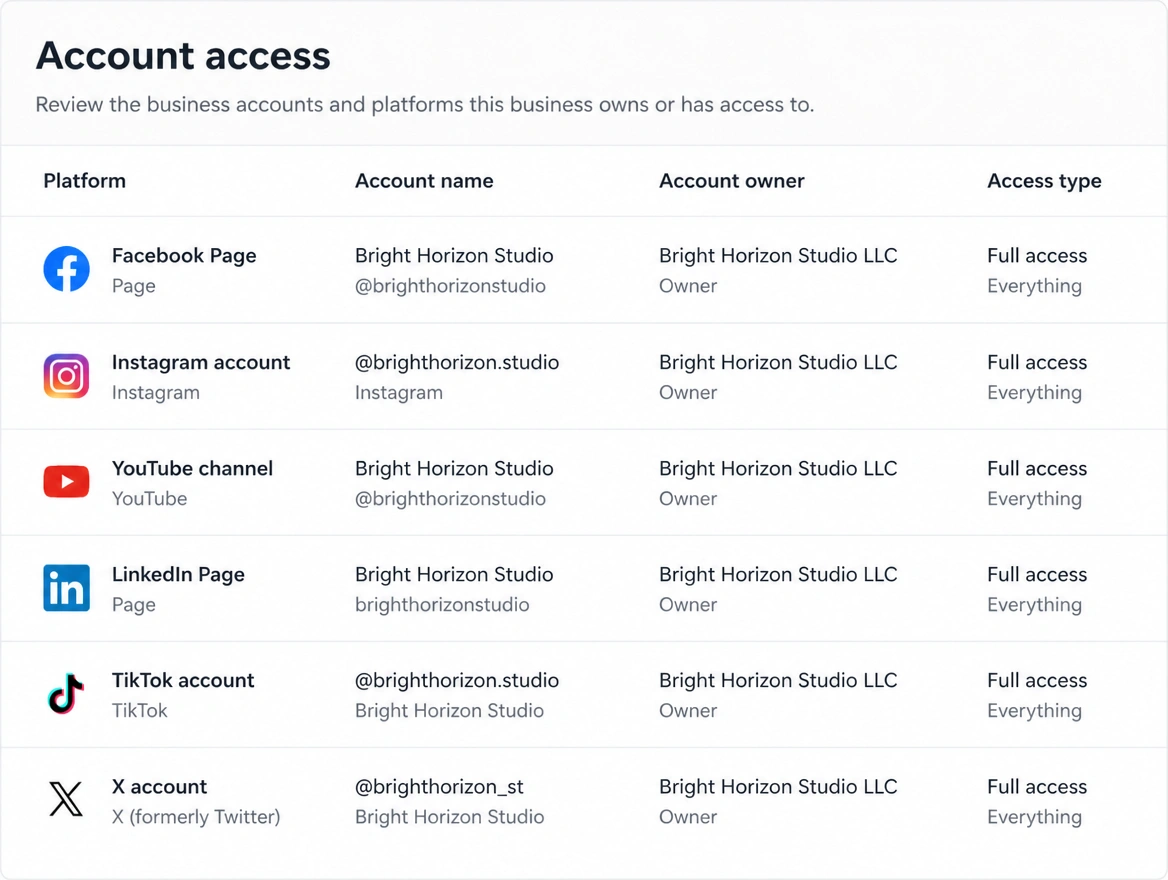Click the @brighthorizon_st handle

click(x=439, y=787)
